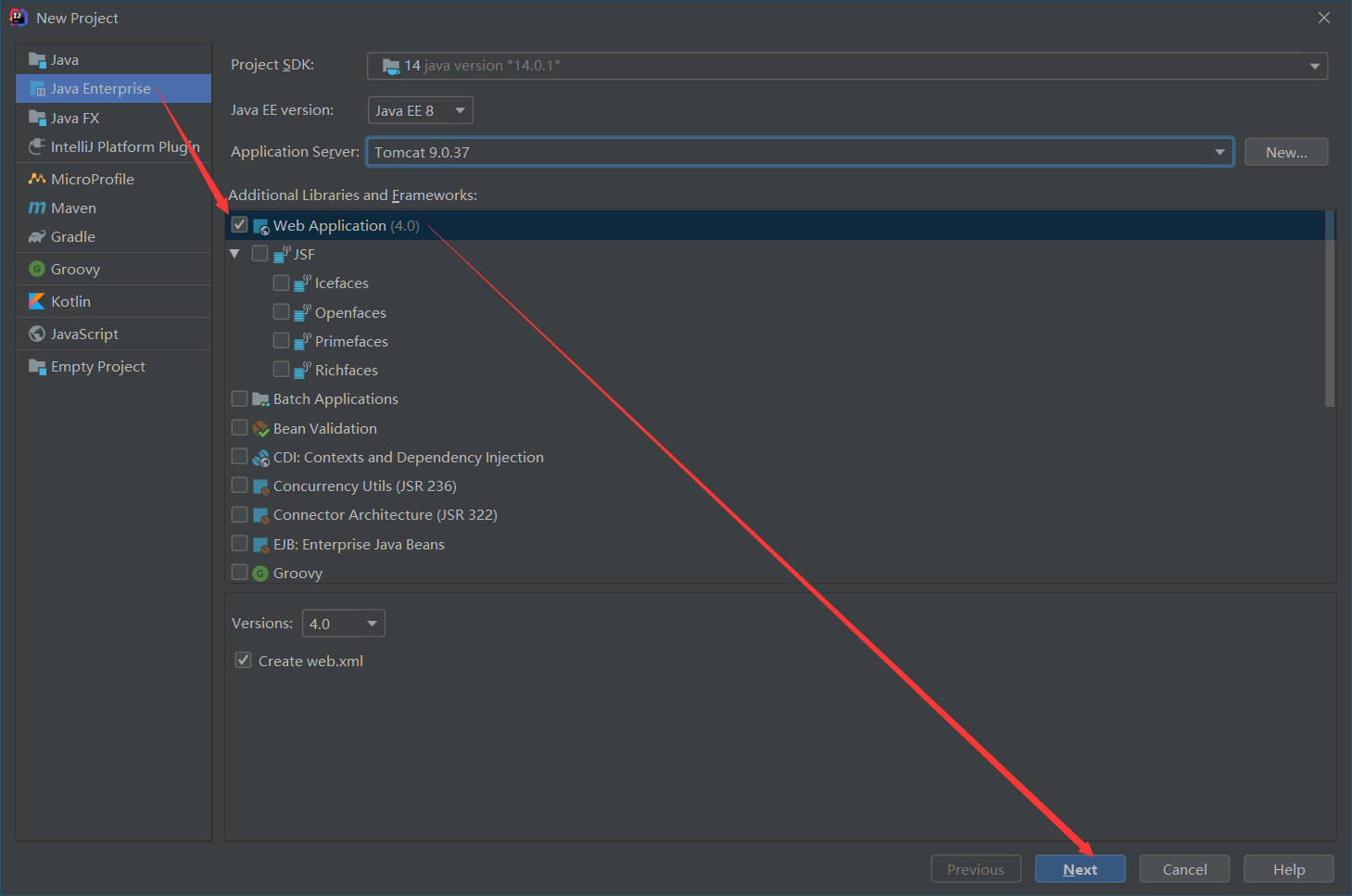Image resolution: width=1352 pixels, height=896 pixels.
Task: Click the Openfaces library icon
Action: tap(302, 313)
